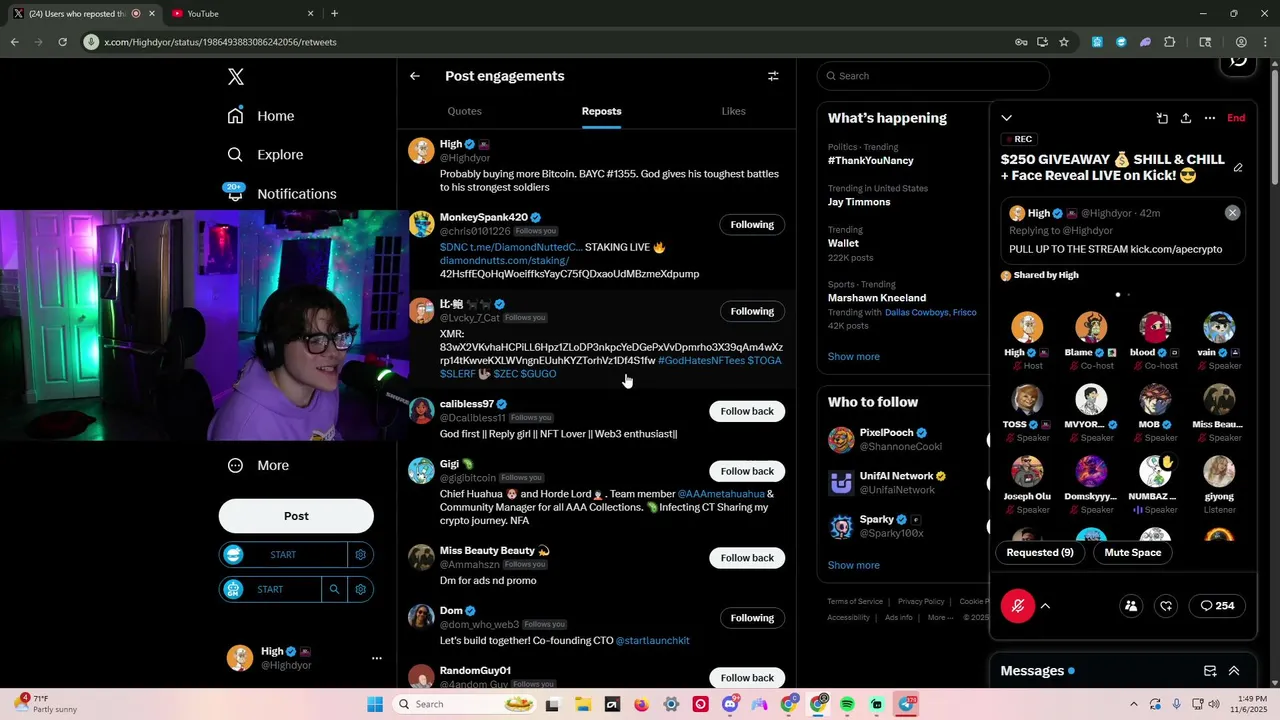Click the Space share icon
Image resolution: width=1280 pixels, height=720 pixels.
coord(1186,118)
